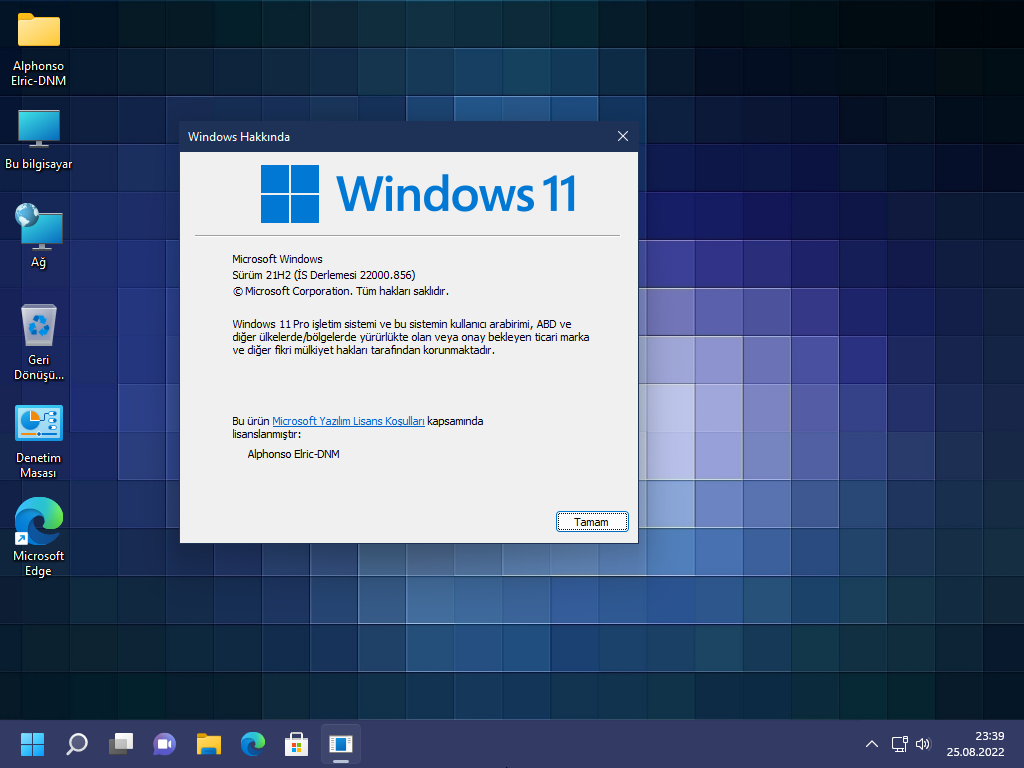1024x768 pixels.
Task: Open Task View from the taskbar
Action: coord(121,744)
